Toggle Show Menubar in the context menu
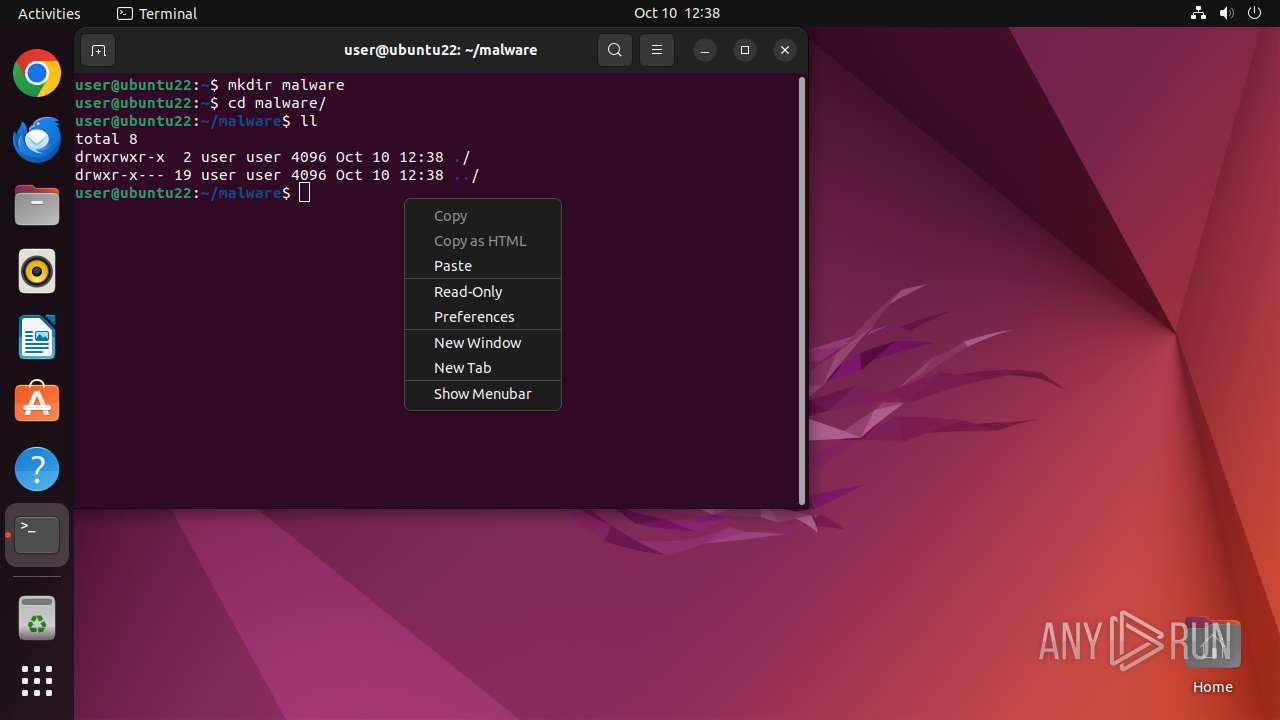Viewport: 1280px width, 720px height. coord(483,393)
